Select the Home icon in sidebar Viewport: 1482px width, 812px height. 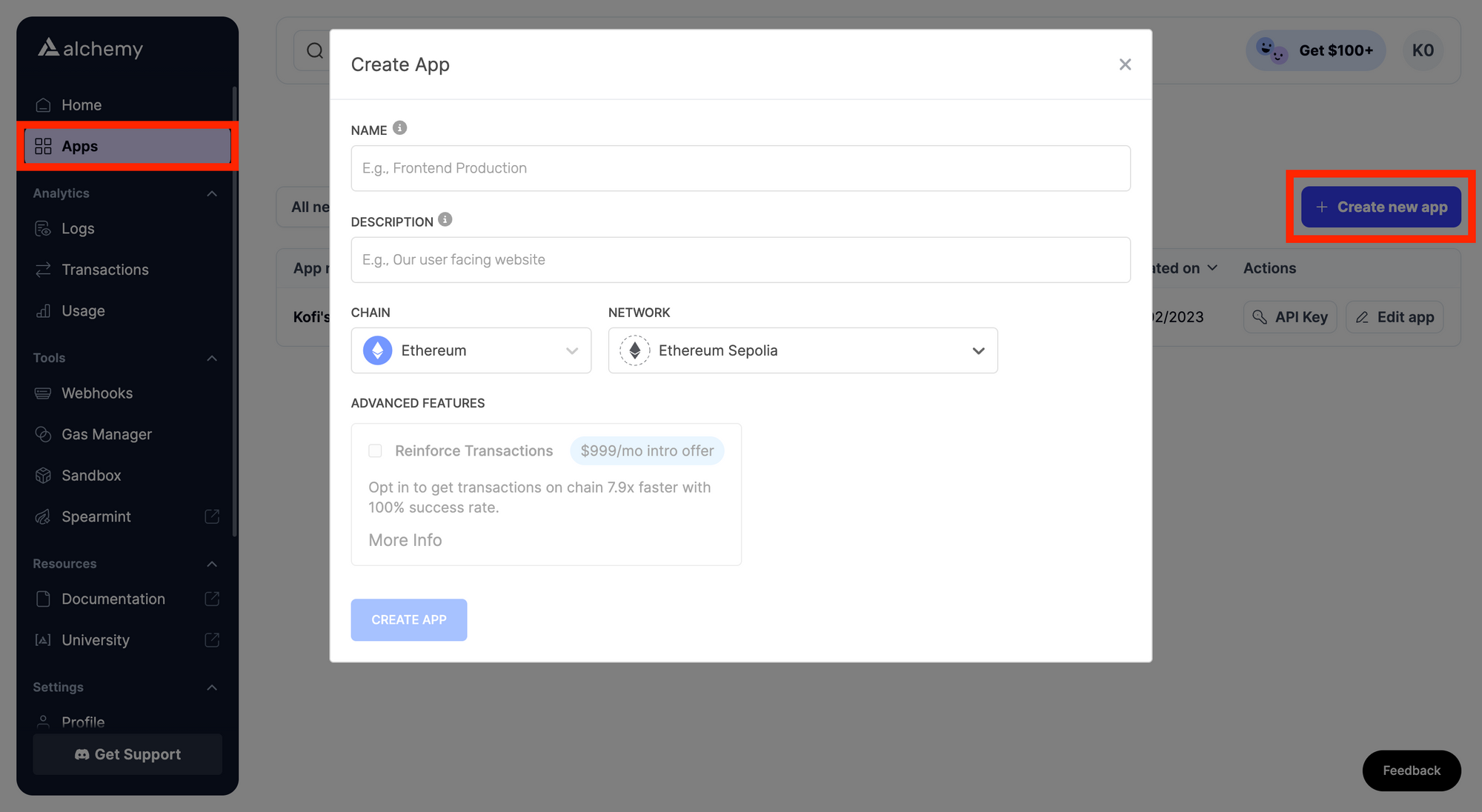click(44, 104)
